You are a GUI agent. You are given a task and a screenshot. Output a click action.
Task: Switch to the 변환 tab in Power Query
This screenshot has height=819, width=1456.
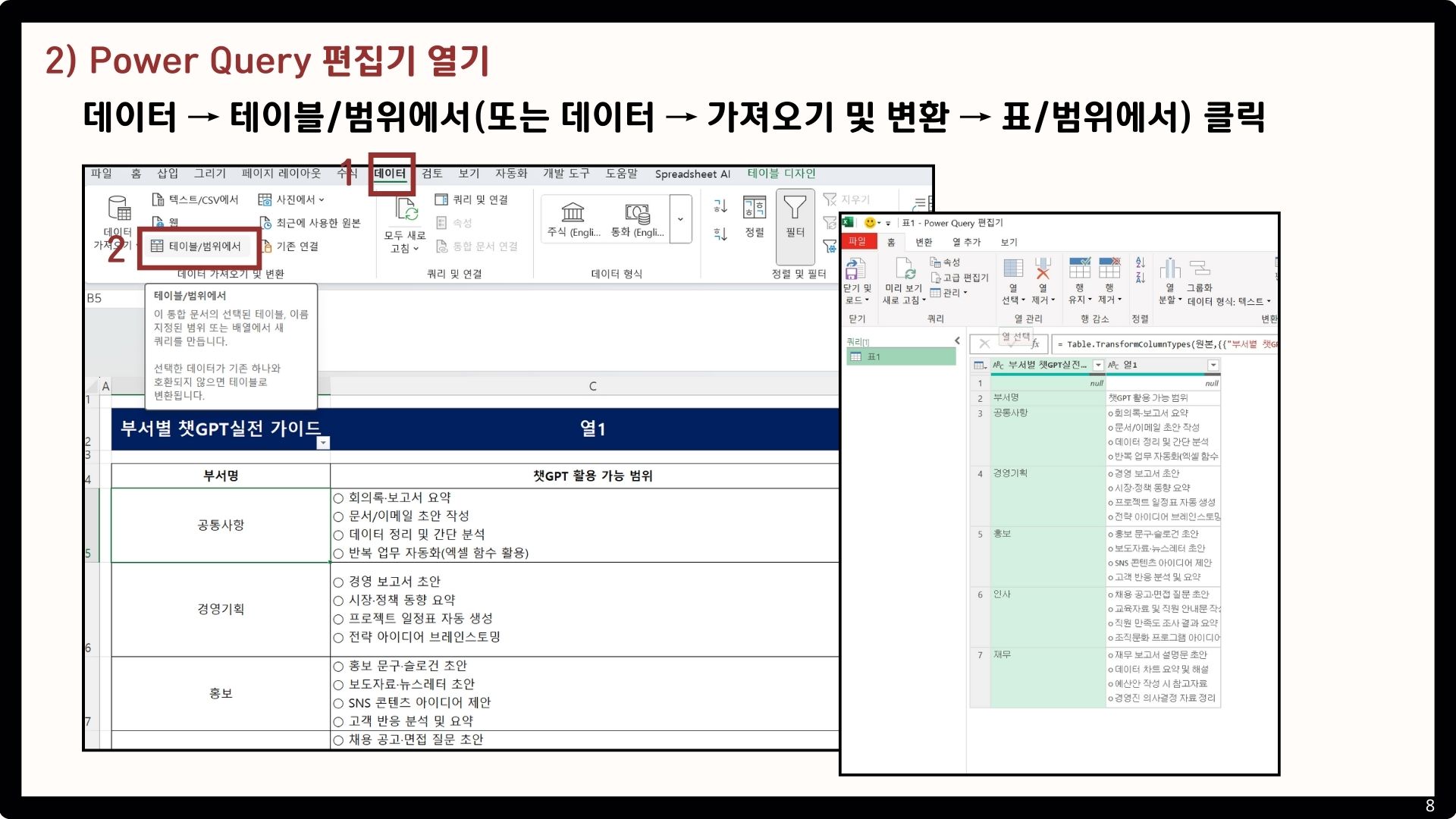coord(923,243)
